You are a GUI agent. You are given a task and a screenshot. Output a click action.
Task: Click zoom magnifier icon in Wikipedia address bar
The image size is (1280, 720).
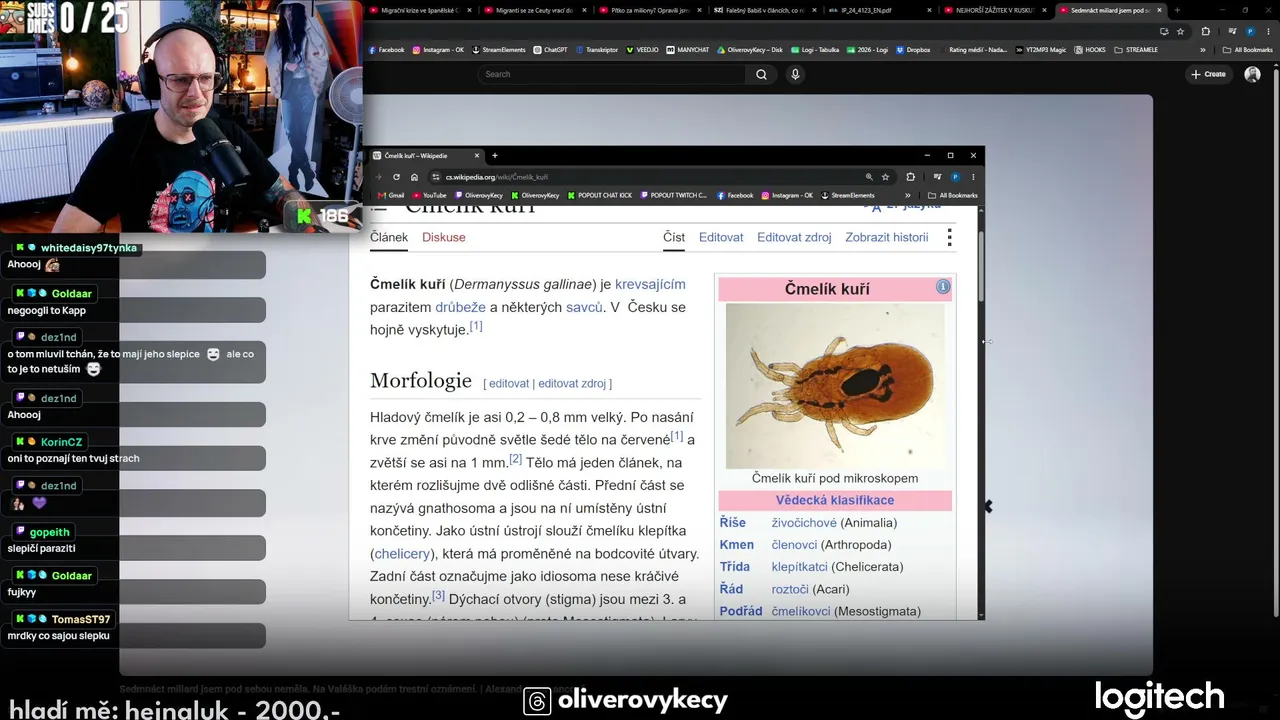click(x=869, y=177)
